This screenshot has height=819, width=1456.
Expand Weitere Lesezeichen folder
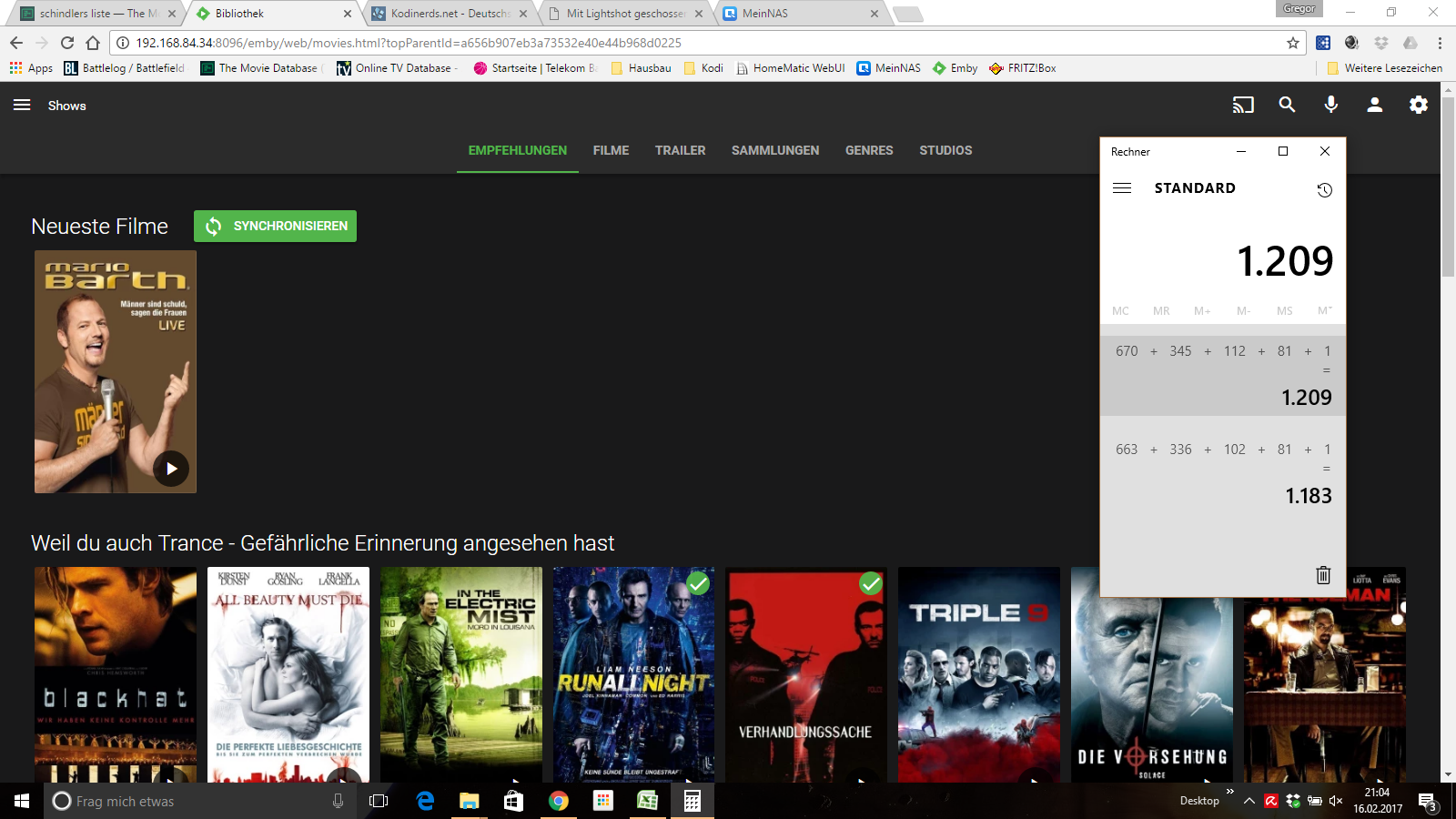click(1384, 68)
